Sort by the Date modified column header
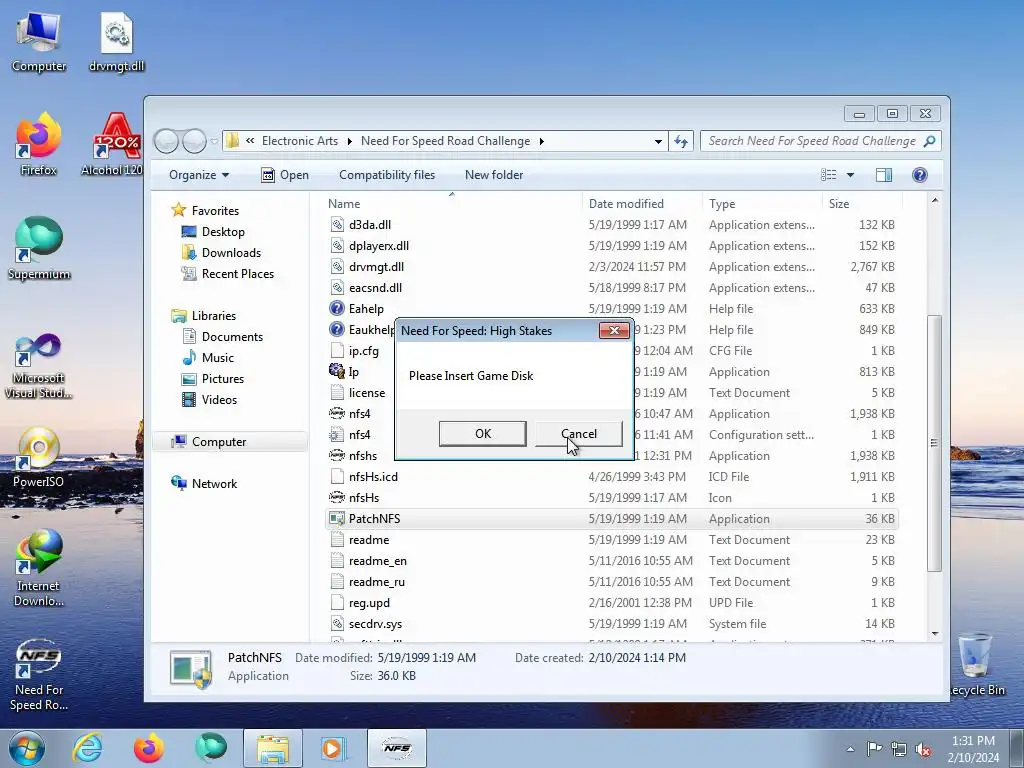Screen dimensions: 1024x768 tap(641, 204)
